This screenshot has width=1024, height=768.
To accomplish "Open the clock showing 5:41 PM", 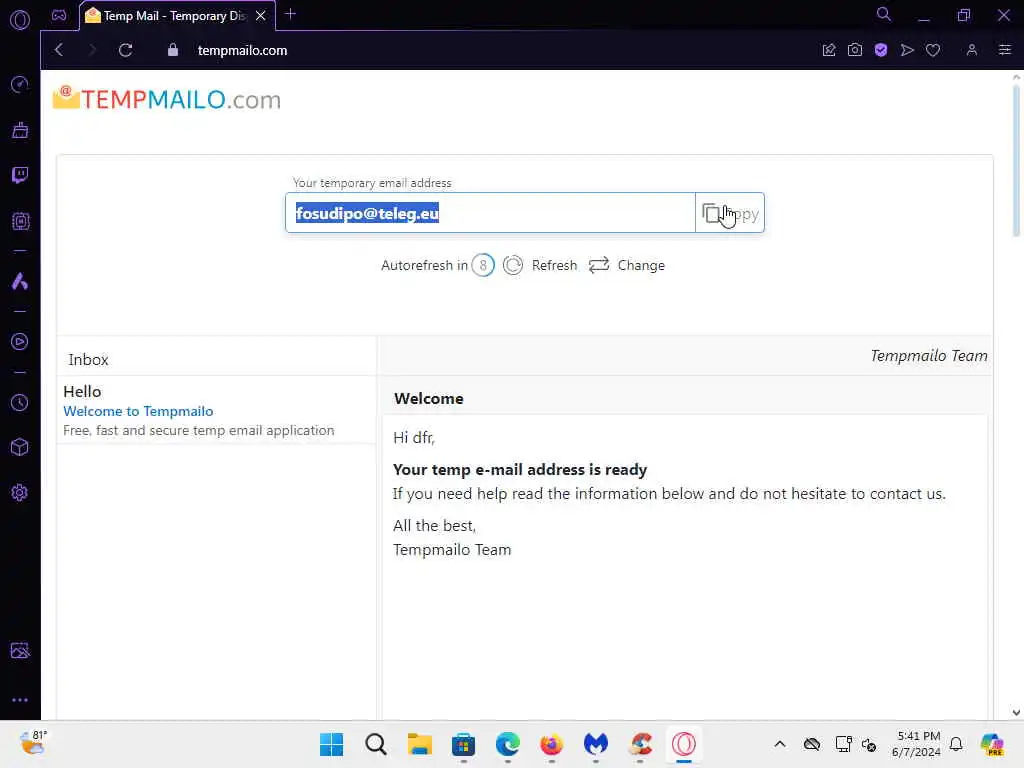I will coord(916,744).
